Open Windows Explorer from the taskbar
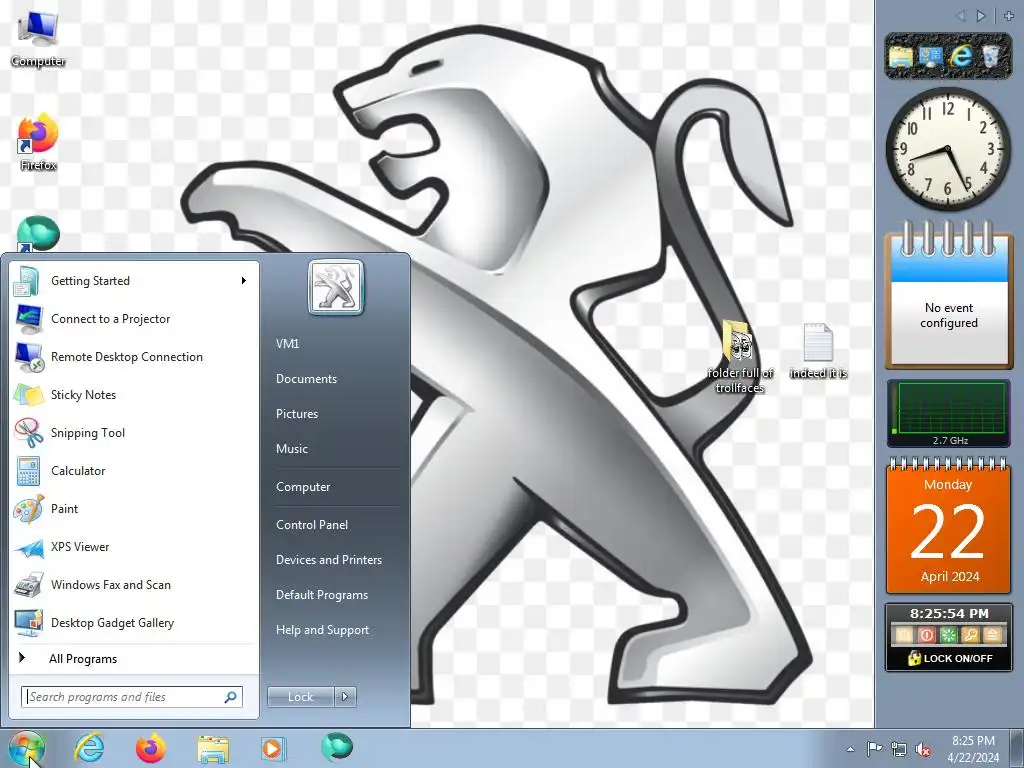This screenshot has height=768, width=1024. (x=213, y=749)
